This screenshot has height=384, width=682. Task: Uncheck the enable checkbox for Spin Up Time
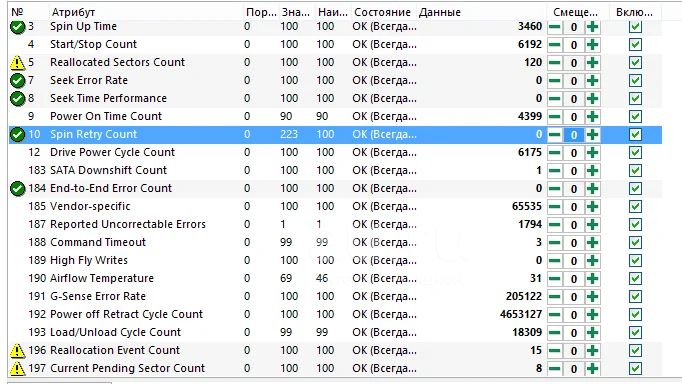[x=635, y=27]
